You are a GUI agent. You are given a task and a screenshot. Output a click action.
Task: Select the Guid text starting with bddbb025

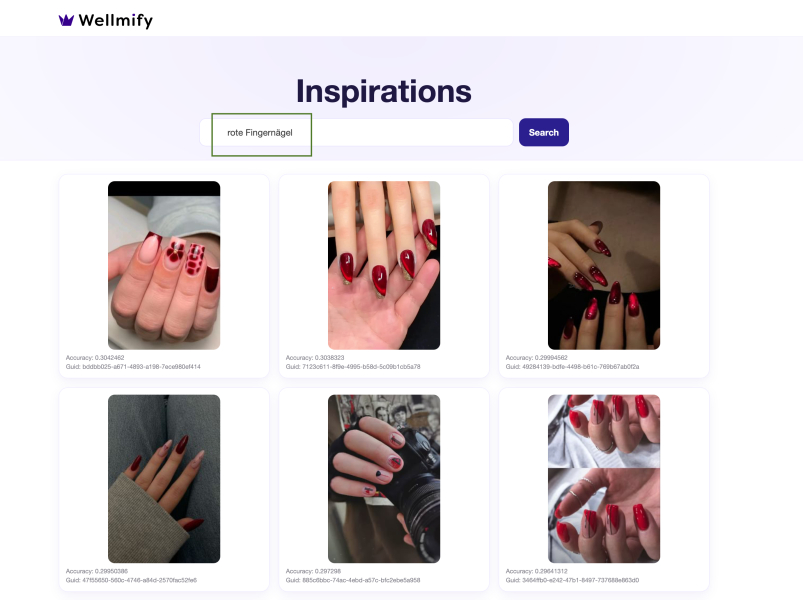(x=133, y=367)
